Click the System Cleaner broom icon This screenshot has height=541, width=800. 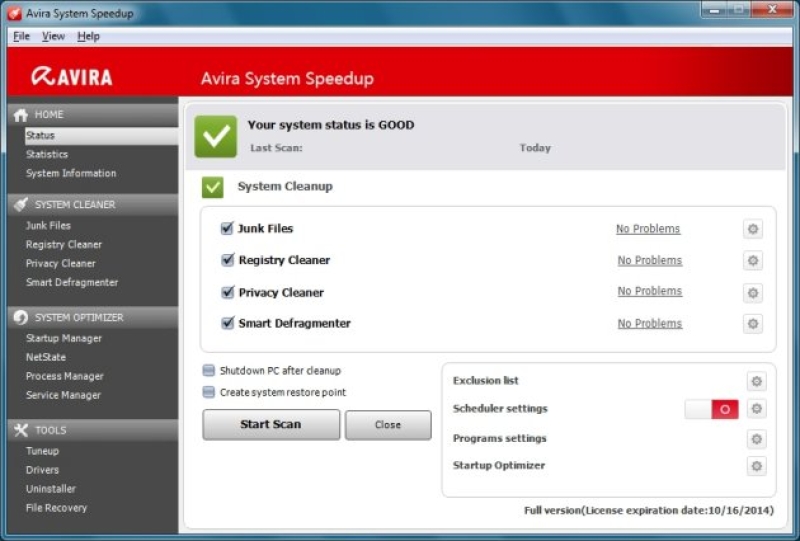click(20, 205)
